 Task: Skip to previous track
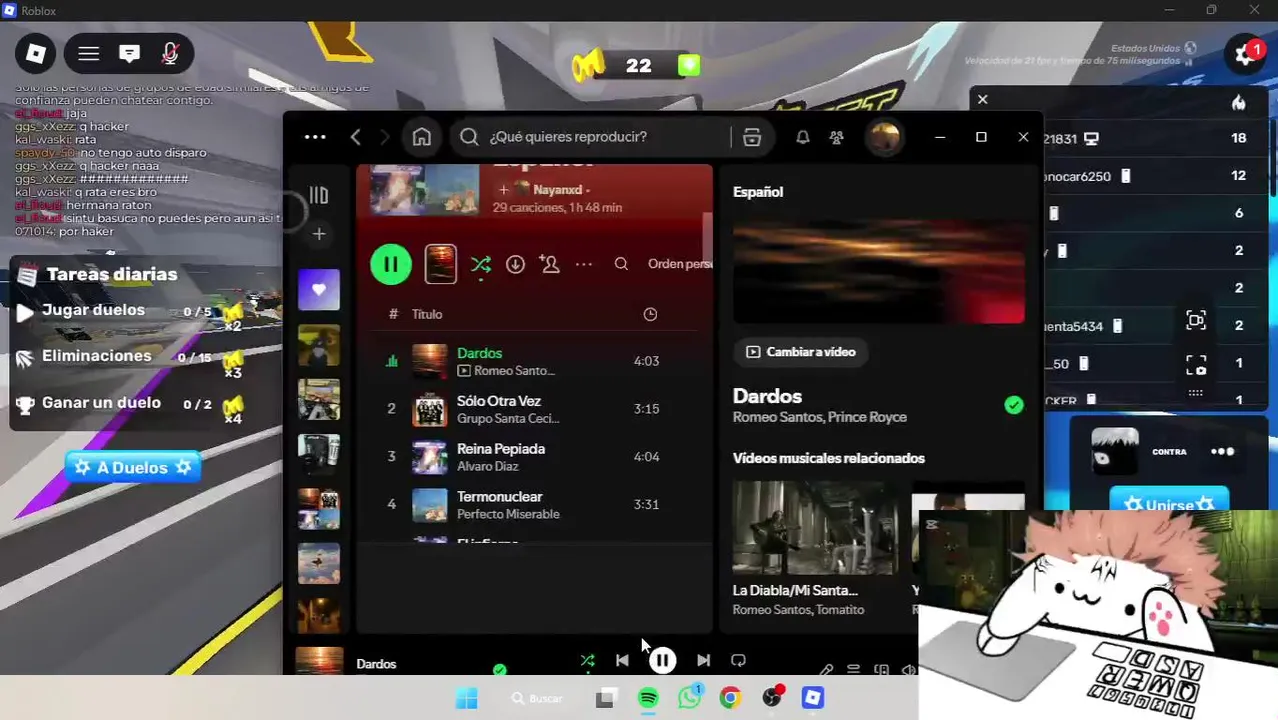pyautogui.click(x=622, y=660)
